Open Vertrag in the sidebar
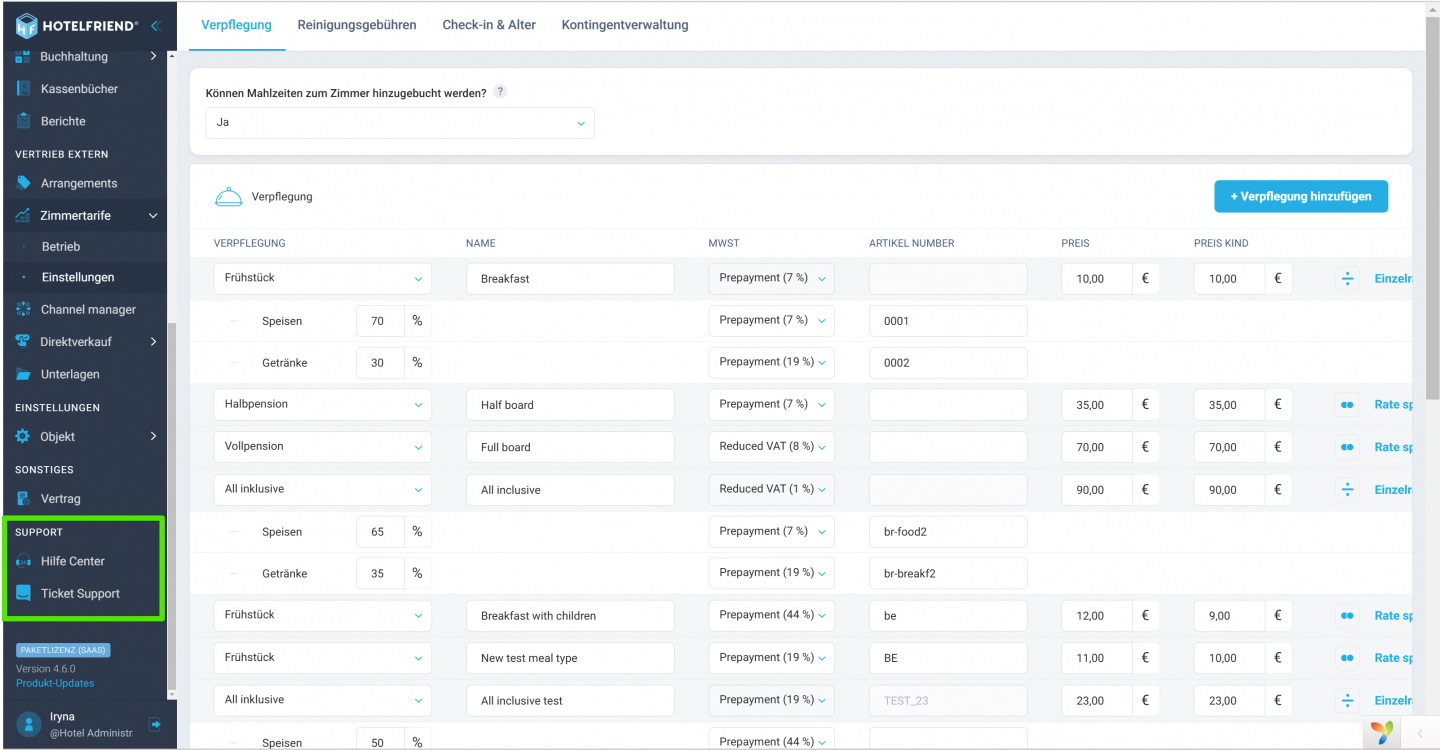This screenshot has width=1440, height=750. [60, 499]
